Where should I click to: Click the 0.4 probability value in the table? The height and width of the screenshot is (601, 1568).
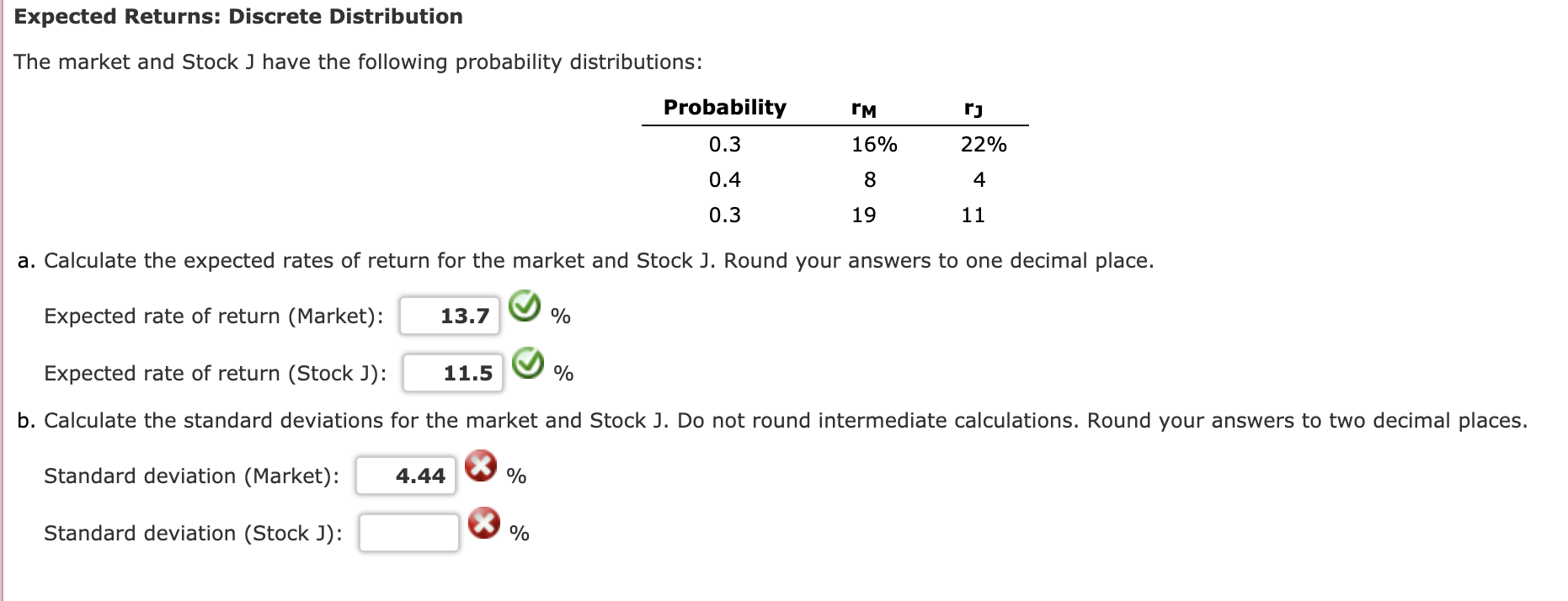(x=725, y=179)
